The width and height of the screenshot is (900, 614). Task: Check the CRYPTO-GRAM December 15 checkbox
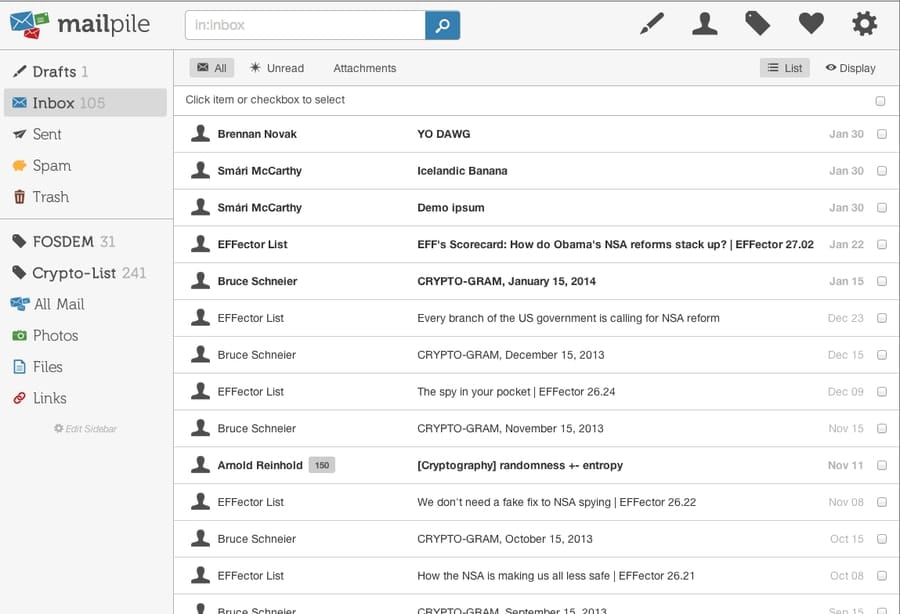pos(882,355)
